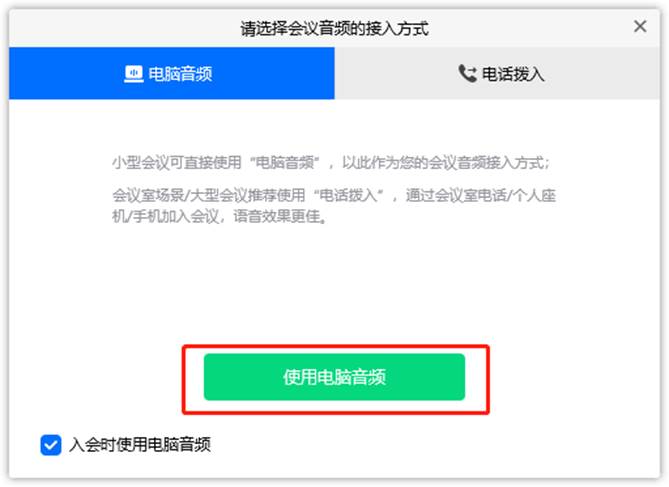Switch to the 电脑音频 tab
Screen dimensions: 669x487
coord(172,73)
